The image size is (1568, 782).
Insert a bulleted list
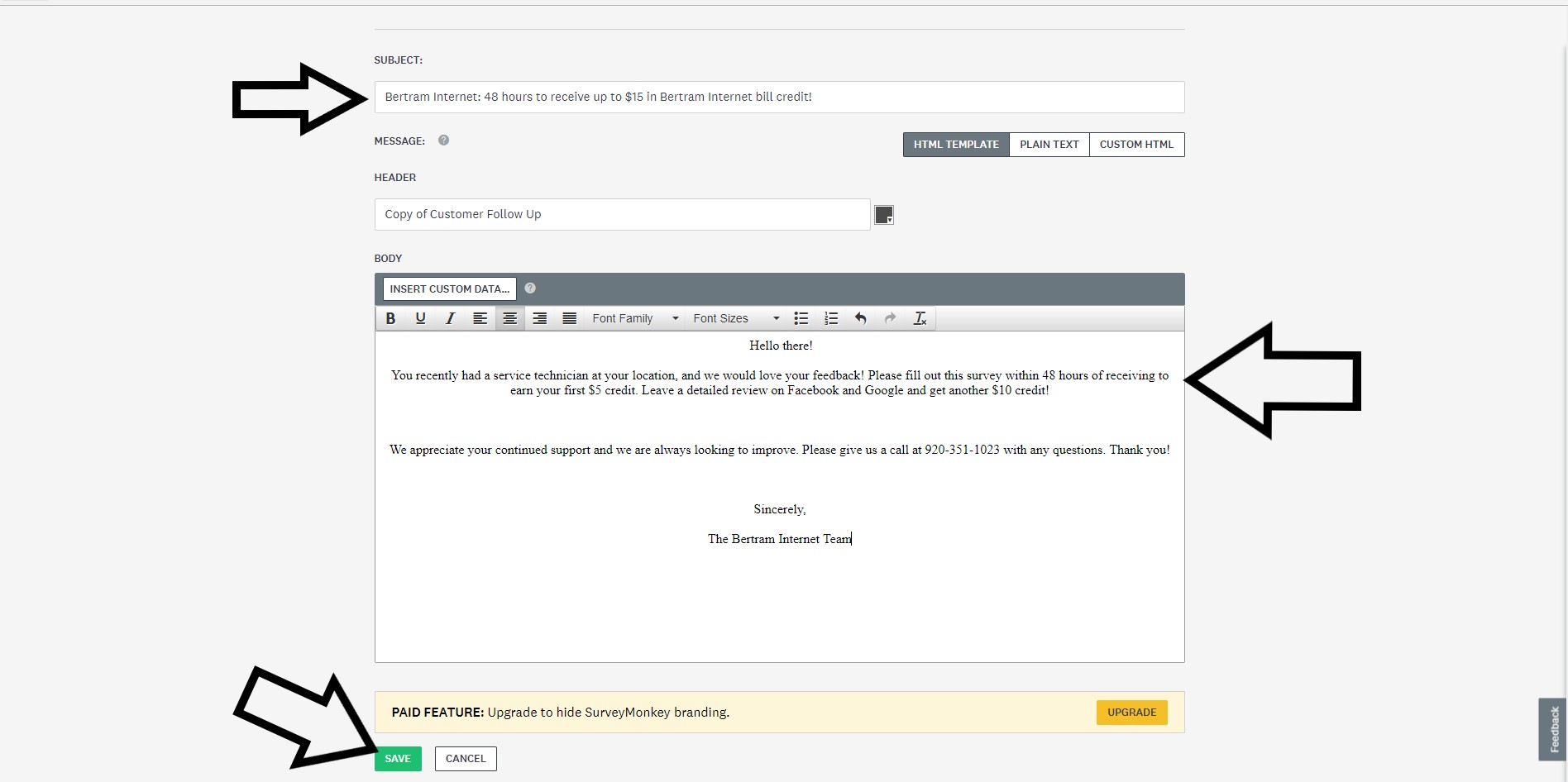click(x=801, y=318)
